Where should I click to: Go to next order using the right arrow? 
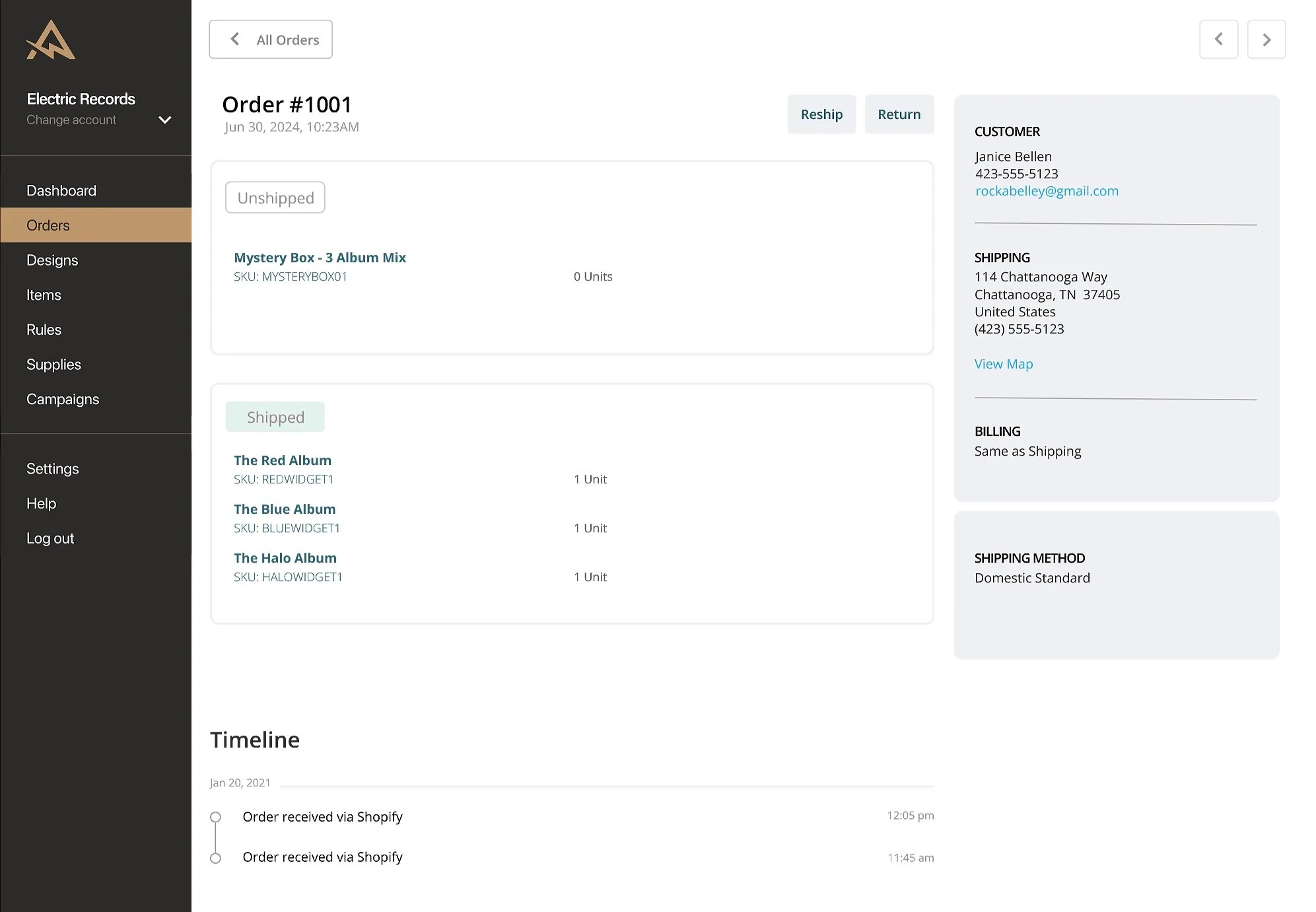(x=1266, y=40)
